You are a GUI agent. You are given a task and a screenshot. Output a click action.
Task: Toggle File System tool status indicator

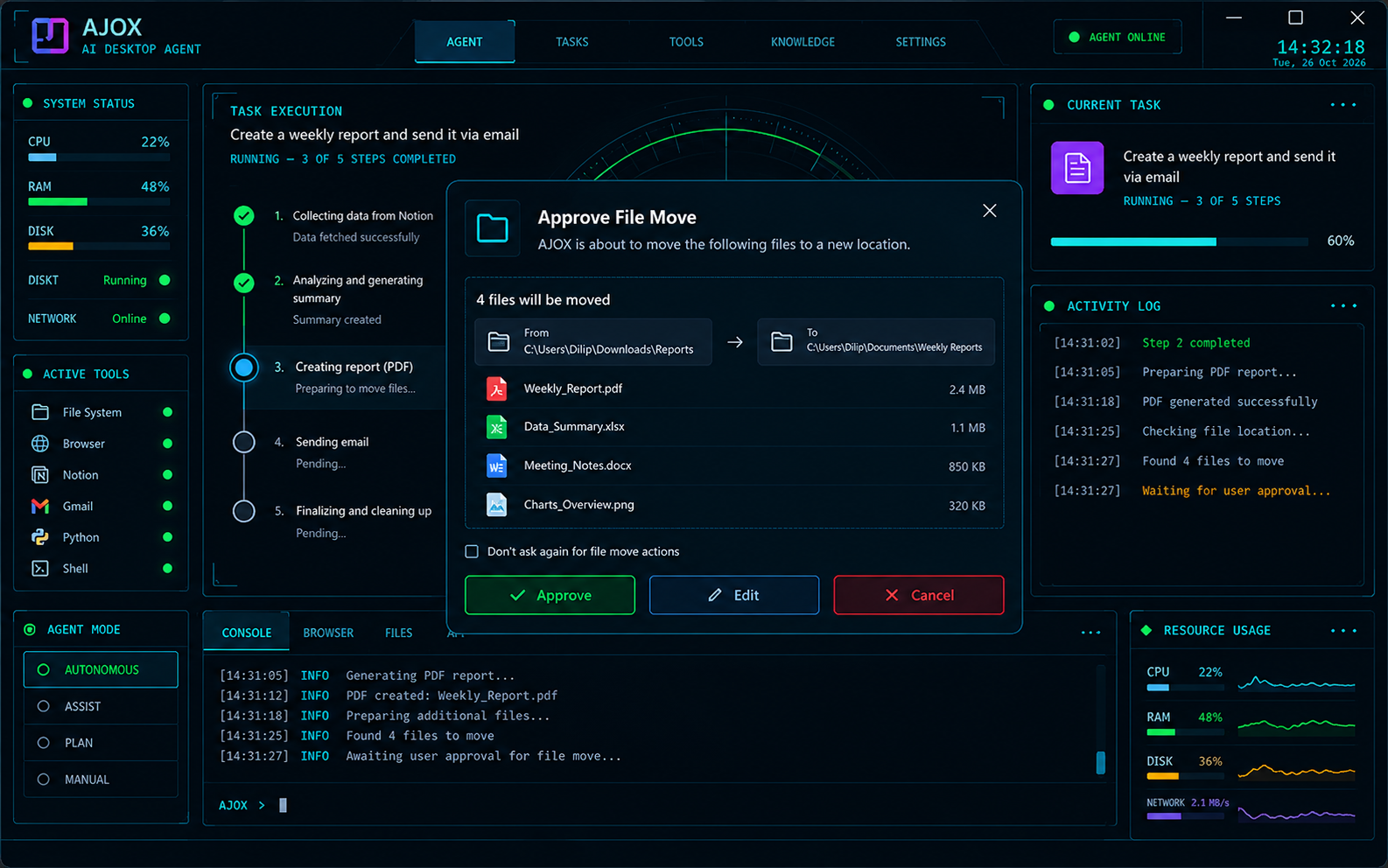pos(167,412)
